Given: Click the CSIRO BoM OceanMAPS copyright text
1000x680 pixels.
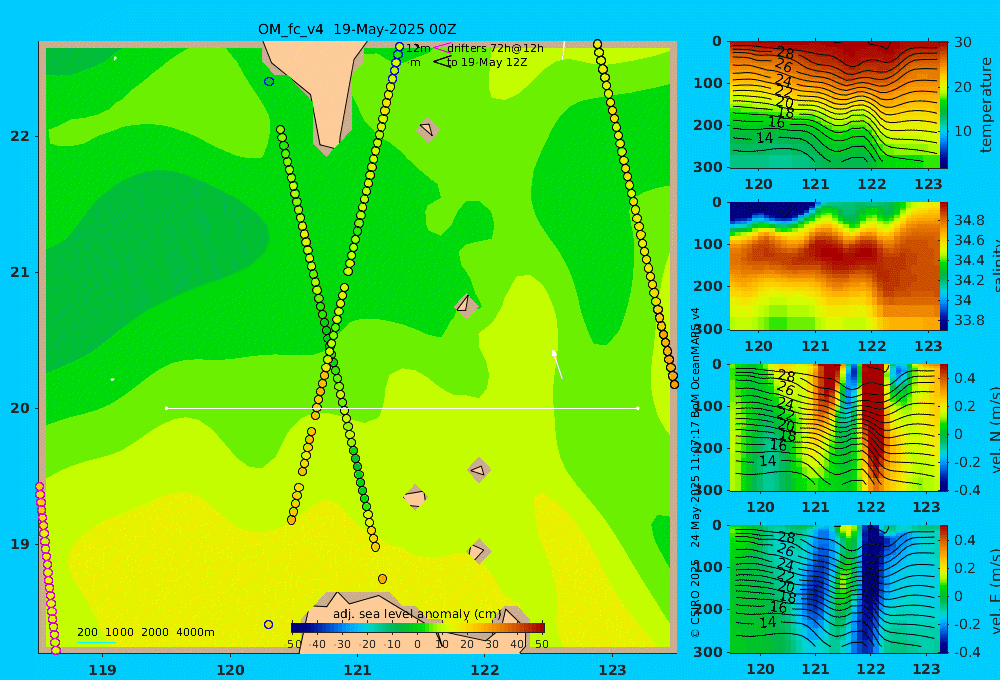Looking at the screenshot, I should (x=695, y=472).
